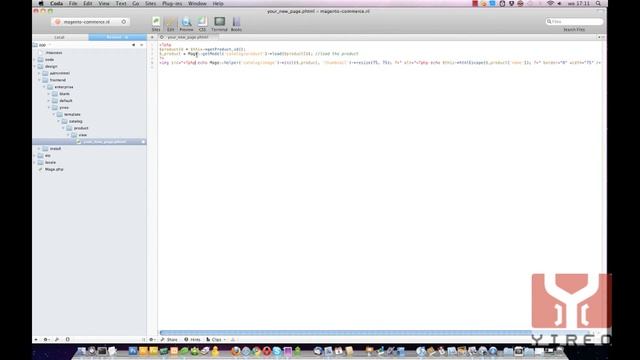Image resolution: width=640 pixels, height=360 pixels.
Task: Click the Wi-Fi menu bar icon
Action: (550, 3)
